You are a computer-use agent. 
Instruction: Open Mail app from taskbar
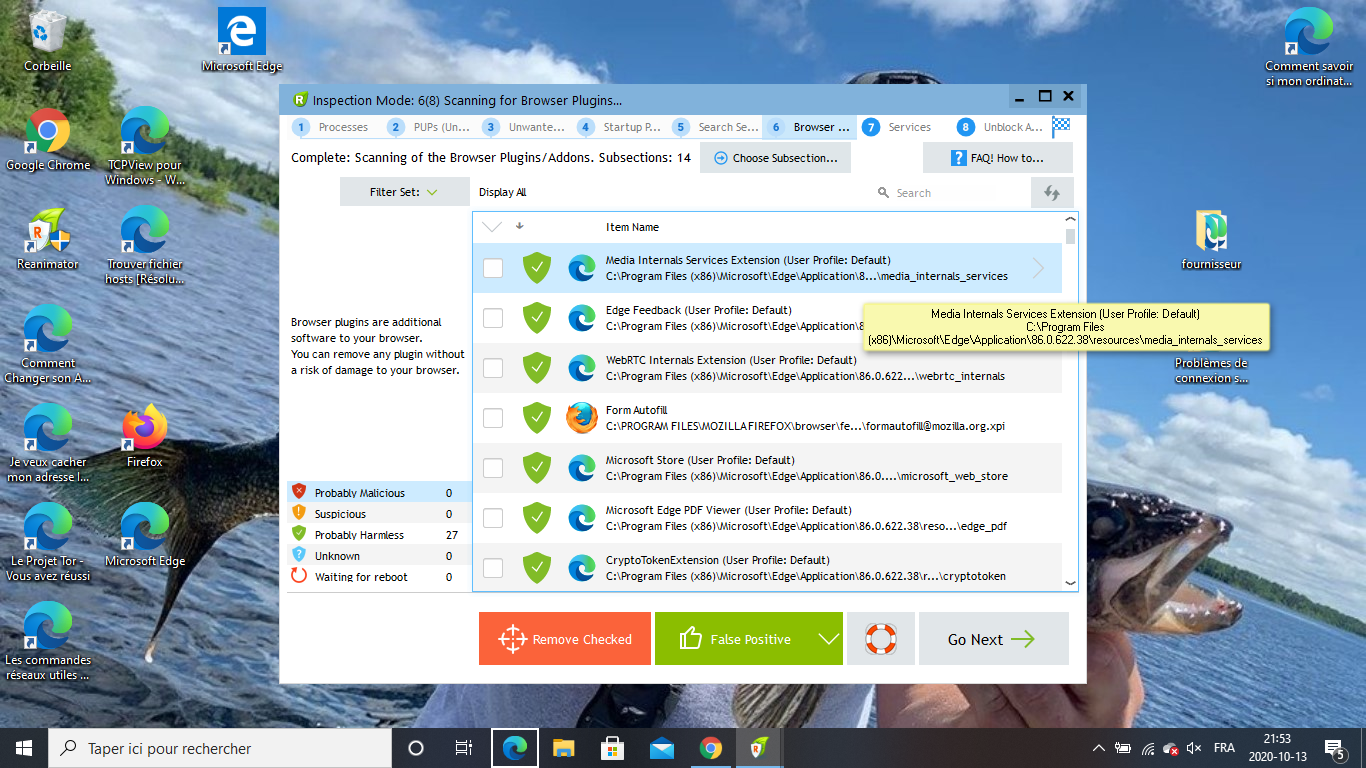pos(662,748)
